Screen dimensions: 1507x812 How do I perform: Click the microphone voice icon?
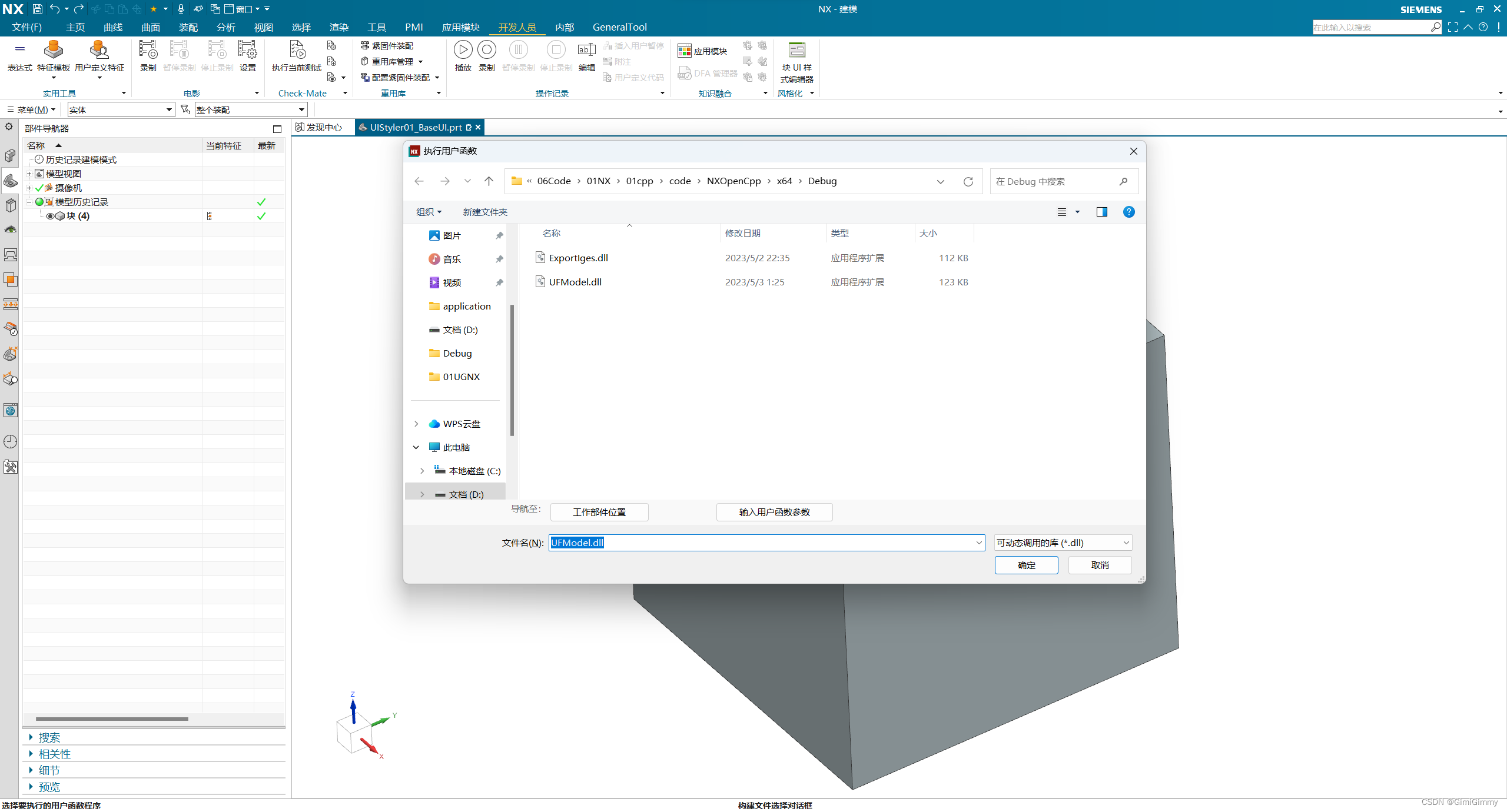(181, 9)
